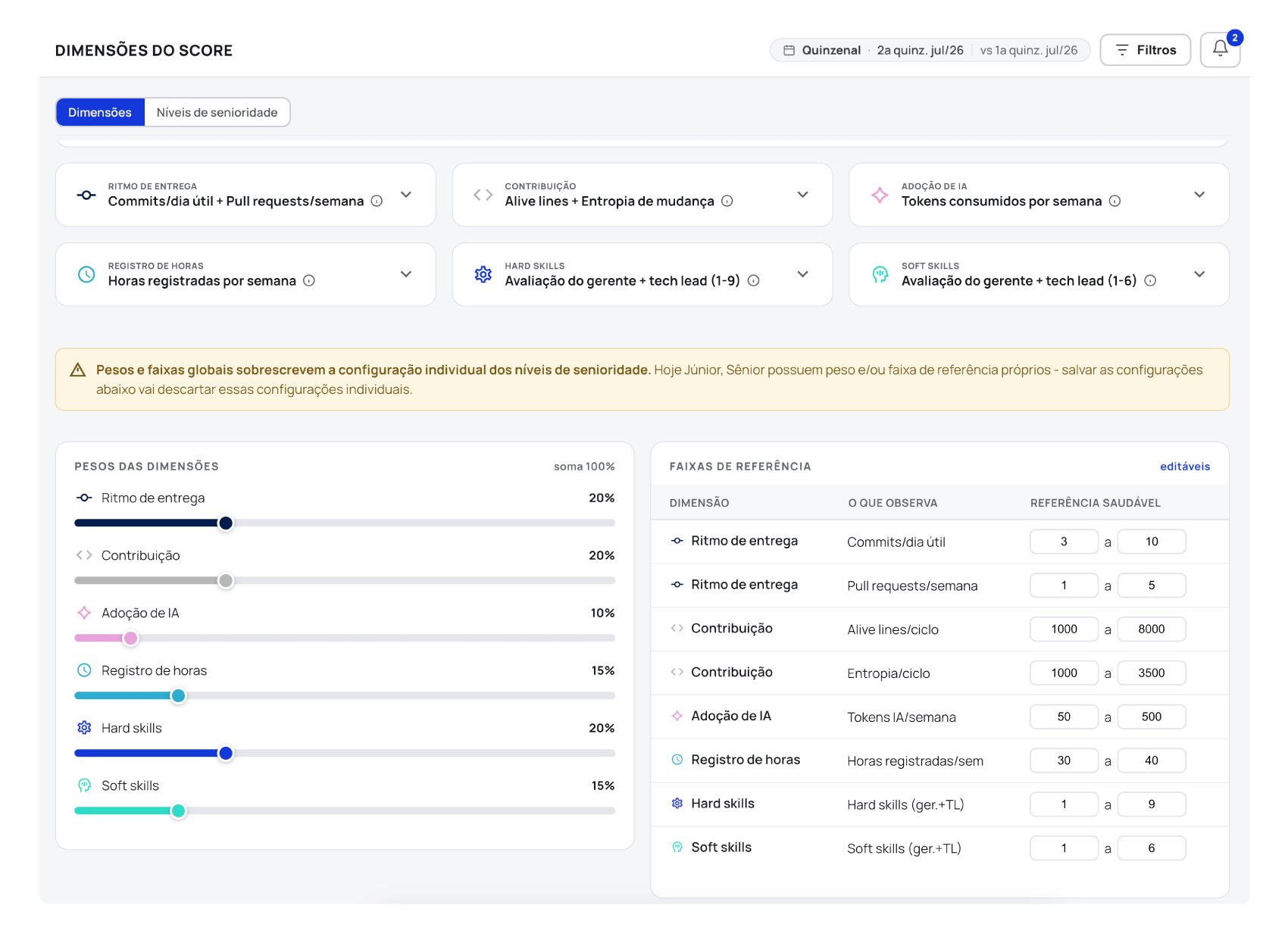Switch to the Dimensões tab

100,112
